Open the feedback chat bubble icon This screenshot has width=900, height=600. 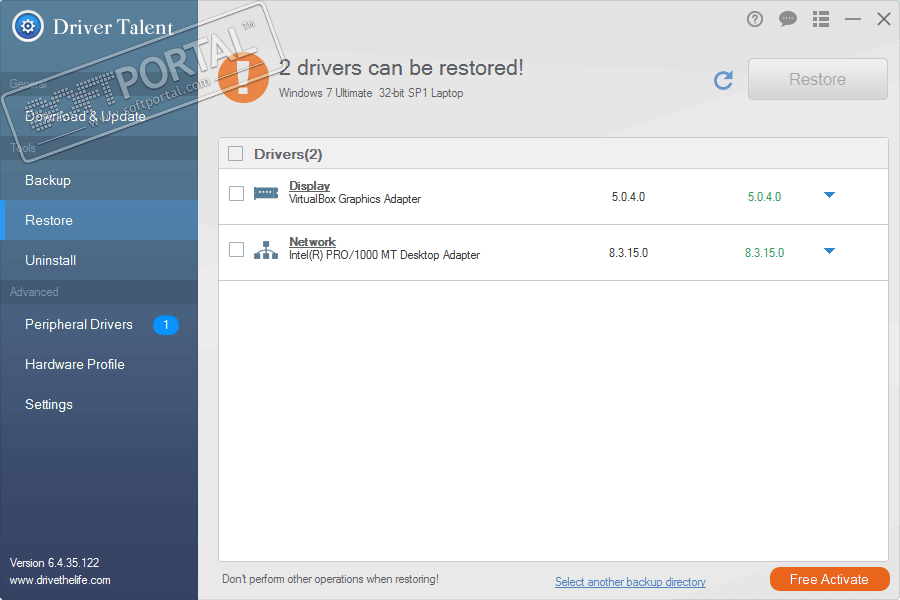788,20
